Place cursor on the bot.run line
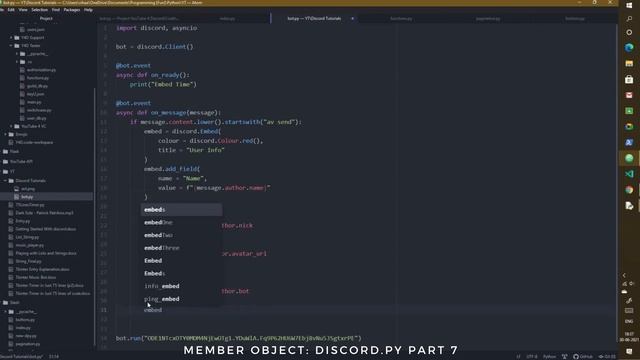 [x=239, y=338]
